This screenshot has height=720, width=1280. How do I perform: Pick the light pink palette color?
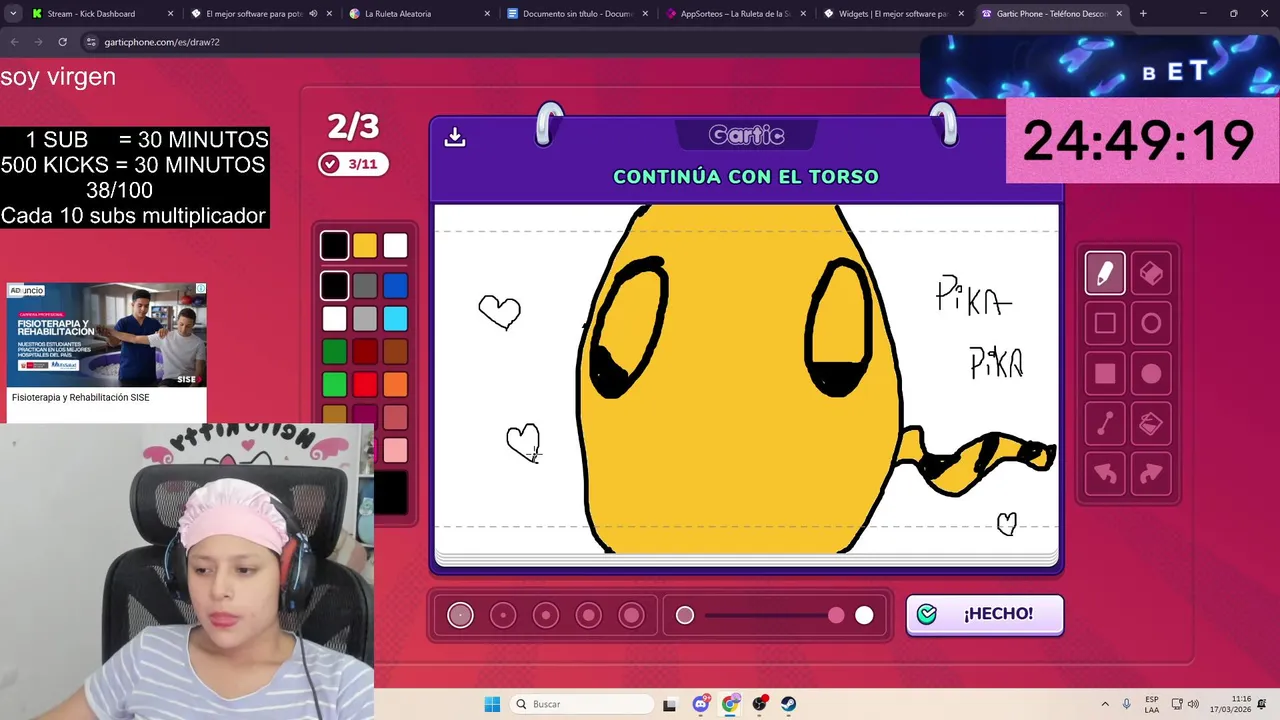click(395, 450)
